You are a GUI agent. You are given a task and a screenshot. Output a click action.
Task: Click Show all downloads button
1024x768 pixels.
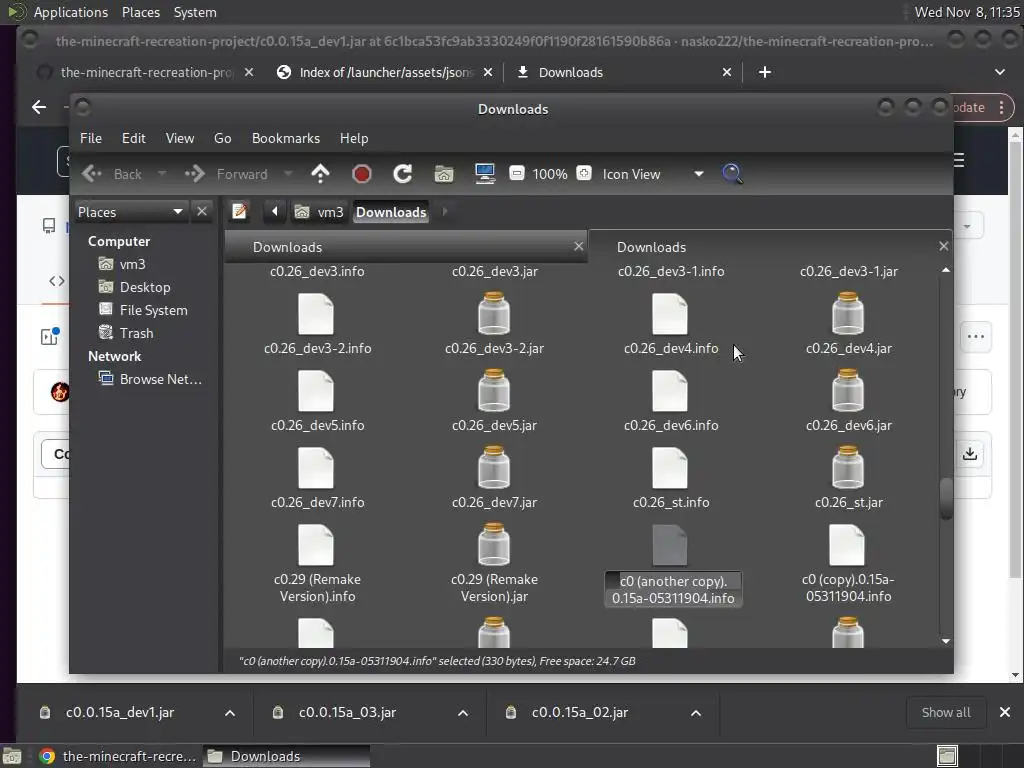(946, 712)
